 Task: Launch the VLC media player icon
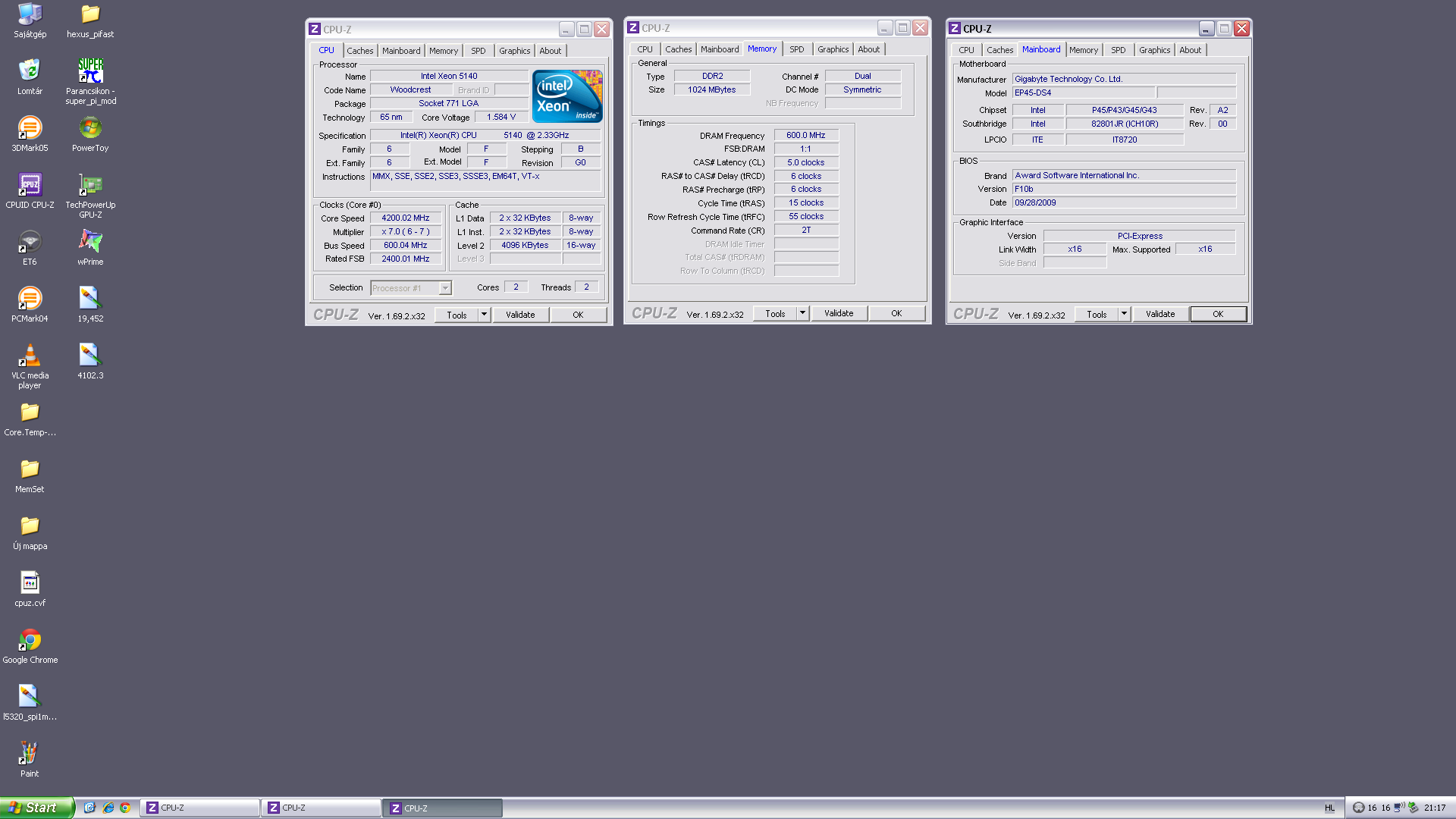pos(30,355)
